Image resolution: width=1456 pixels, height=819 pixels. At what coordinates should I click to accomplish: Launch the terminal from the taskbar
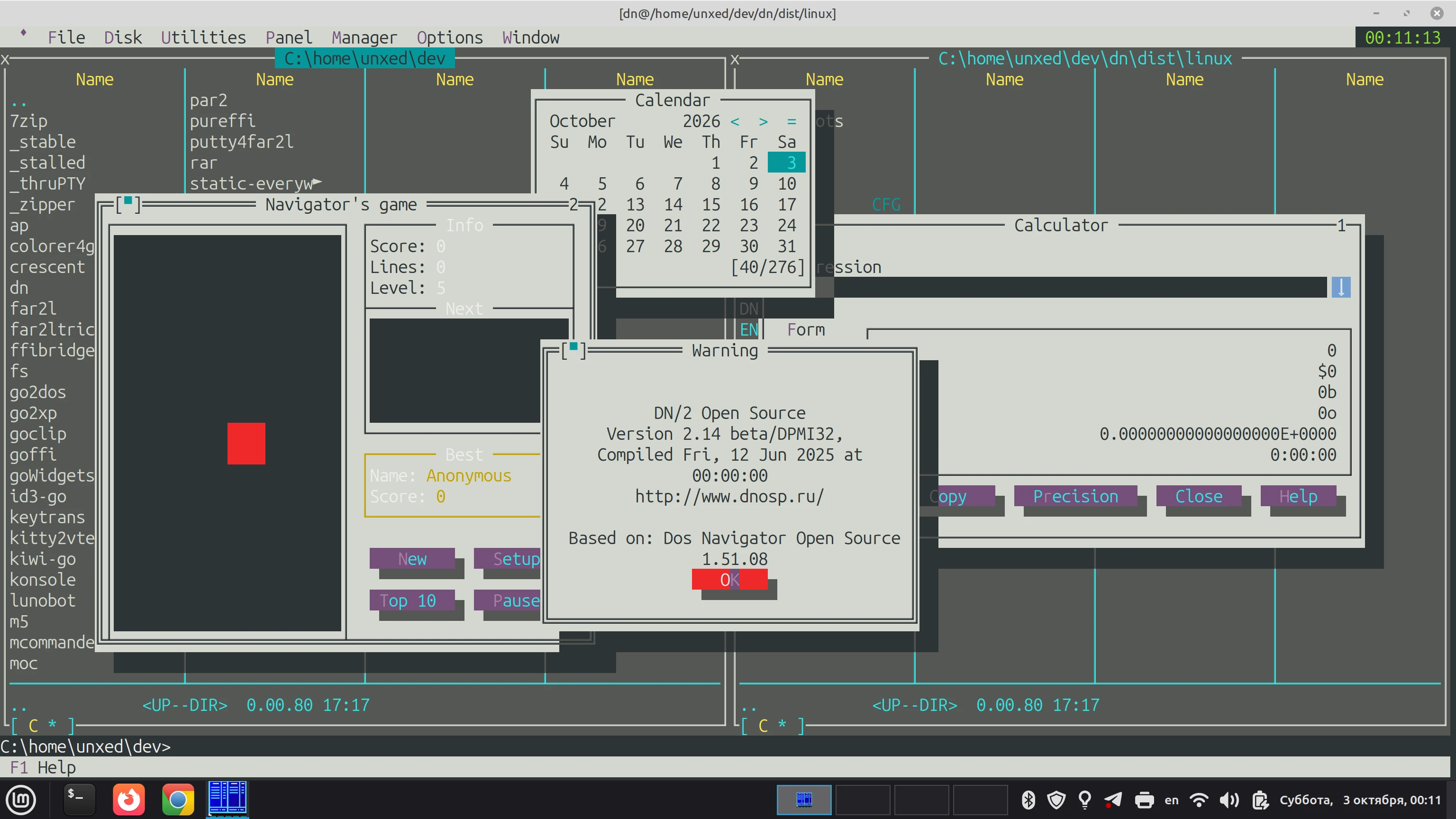point(79,800)
